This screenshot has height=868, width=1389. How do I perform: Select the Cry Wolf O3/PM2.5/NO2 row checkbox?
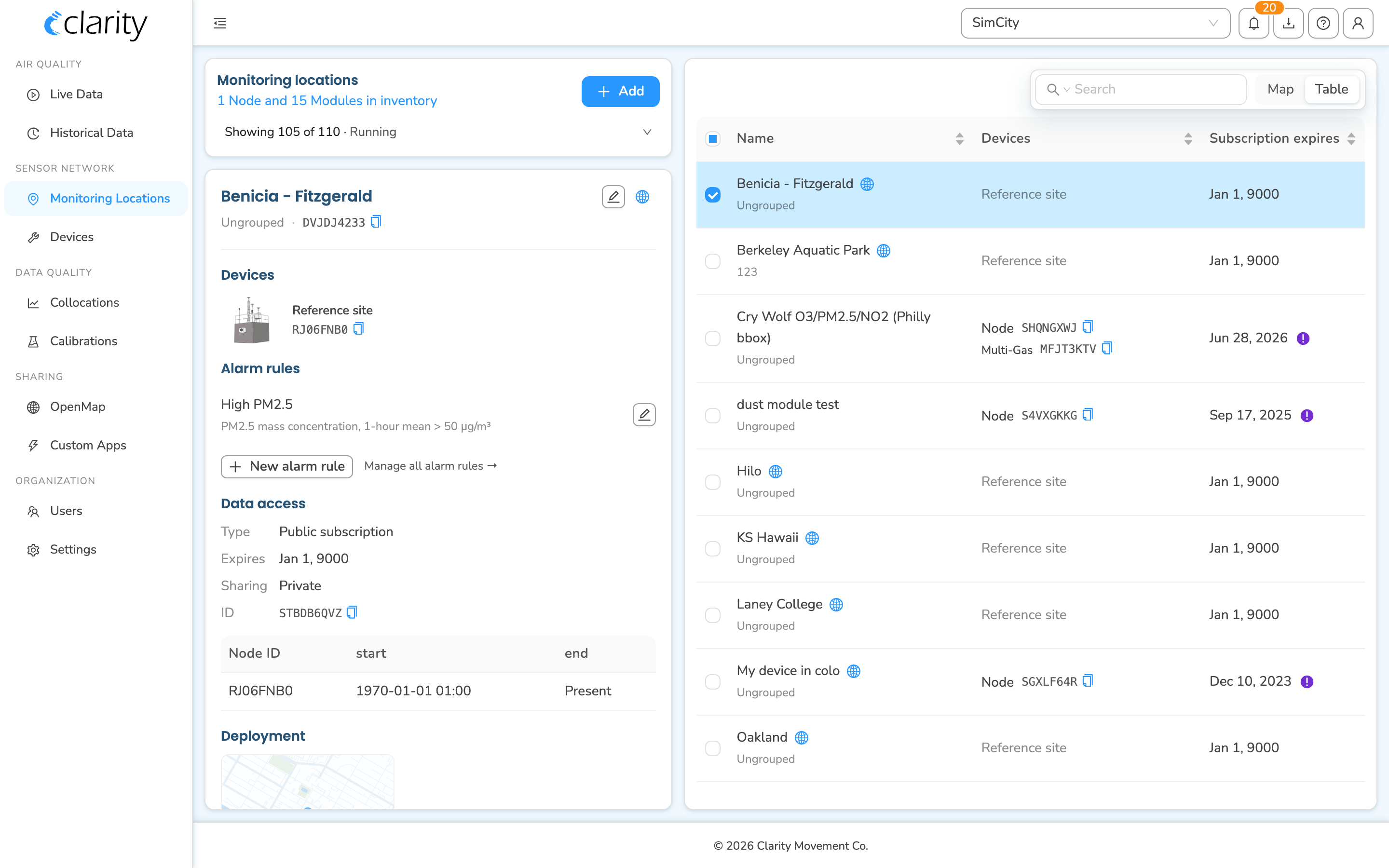pos(712,338)
